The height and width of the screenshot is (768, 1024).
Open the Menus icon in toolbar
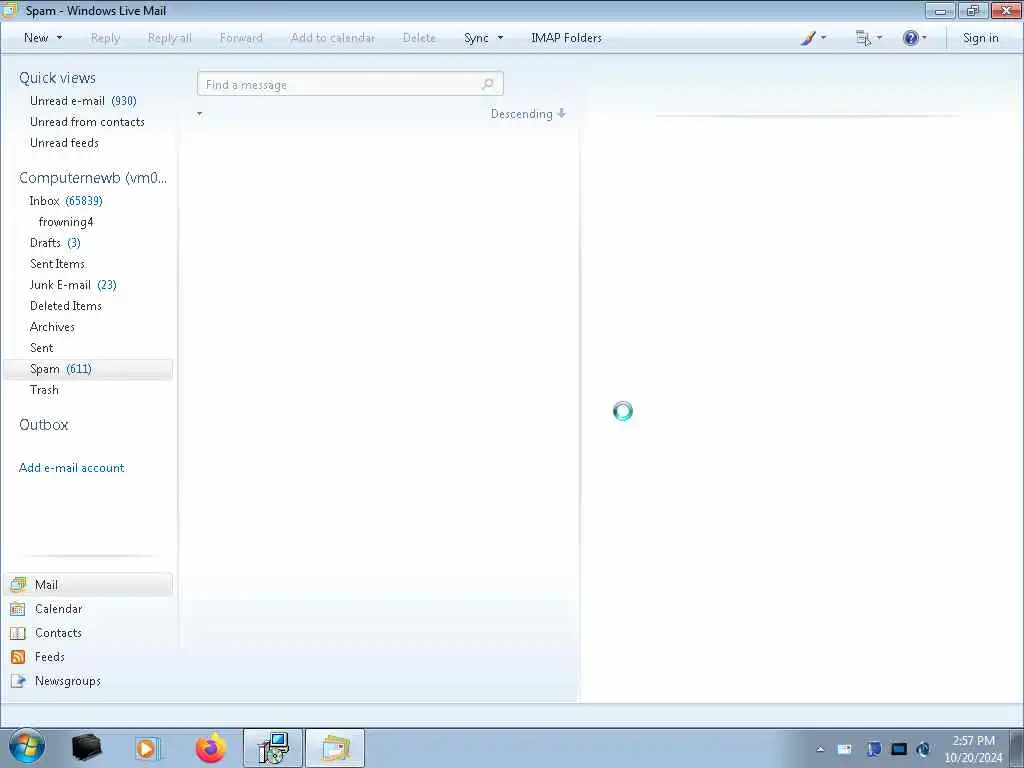863,38
